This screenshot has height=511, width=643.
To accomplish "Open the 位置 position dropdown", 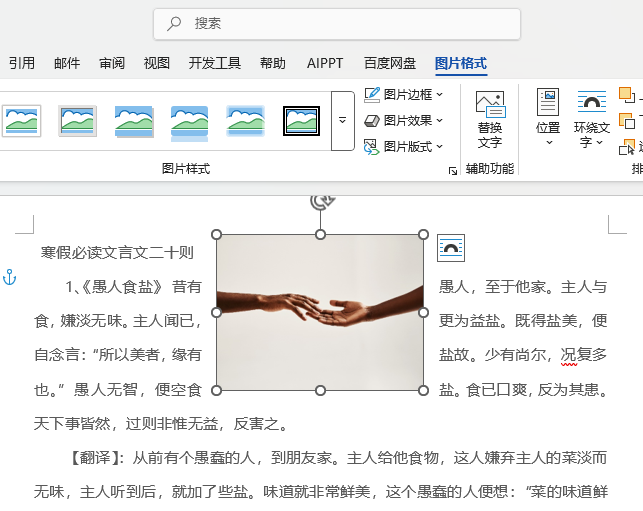I will pos(548,118).
